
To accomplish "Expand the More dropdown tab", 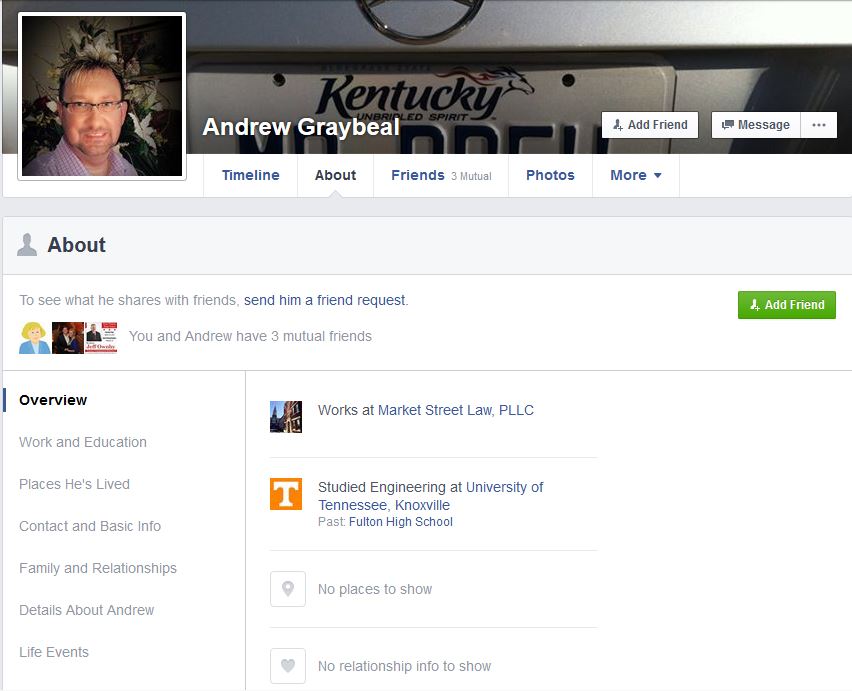I will click(x=636, y=175).
